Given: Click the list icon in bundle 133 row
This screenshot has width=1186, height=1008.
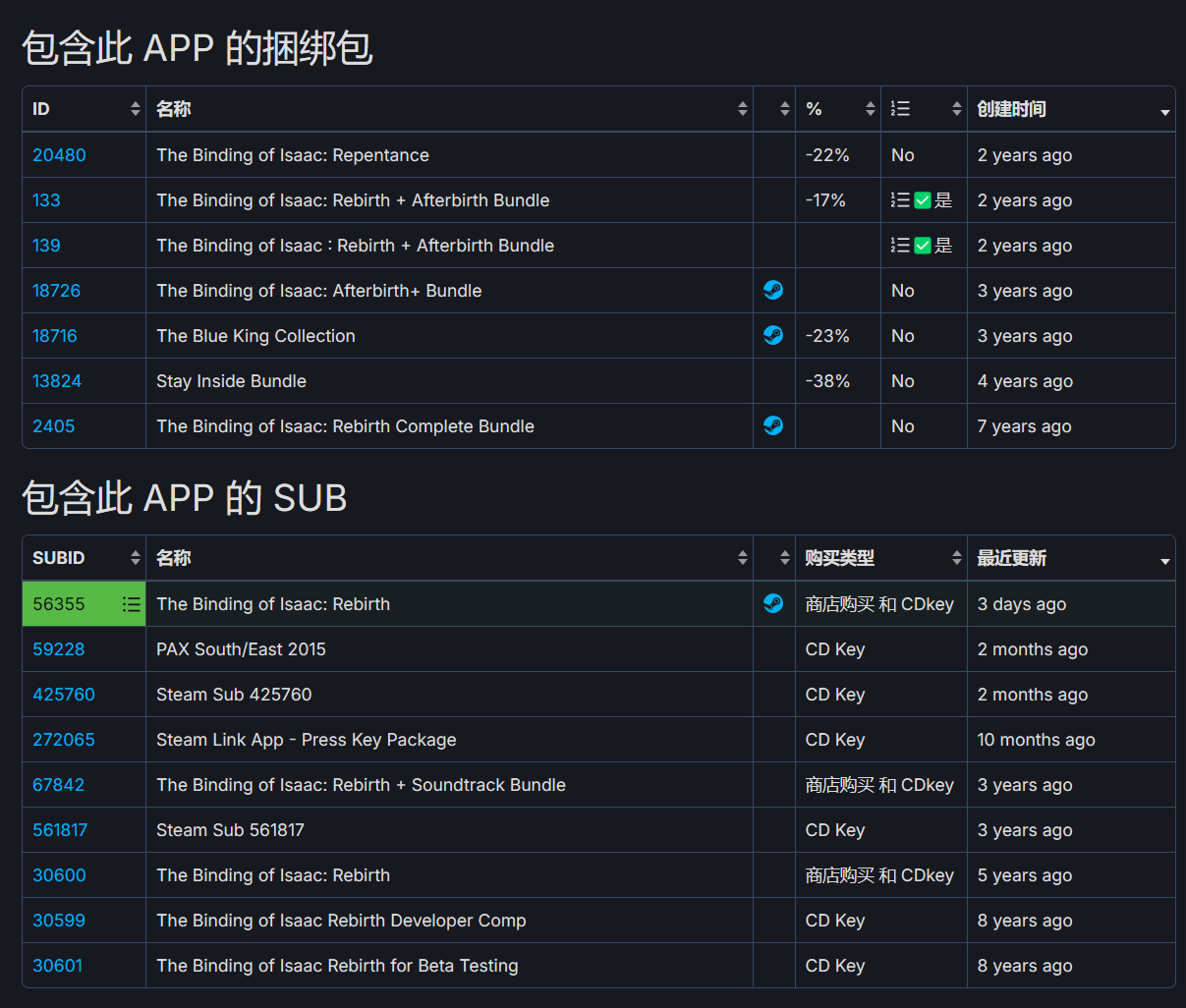Looking at the screenshot, I should click(x=900, y=200).
